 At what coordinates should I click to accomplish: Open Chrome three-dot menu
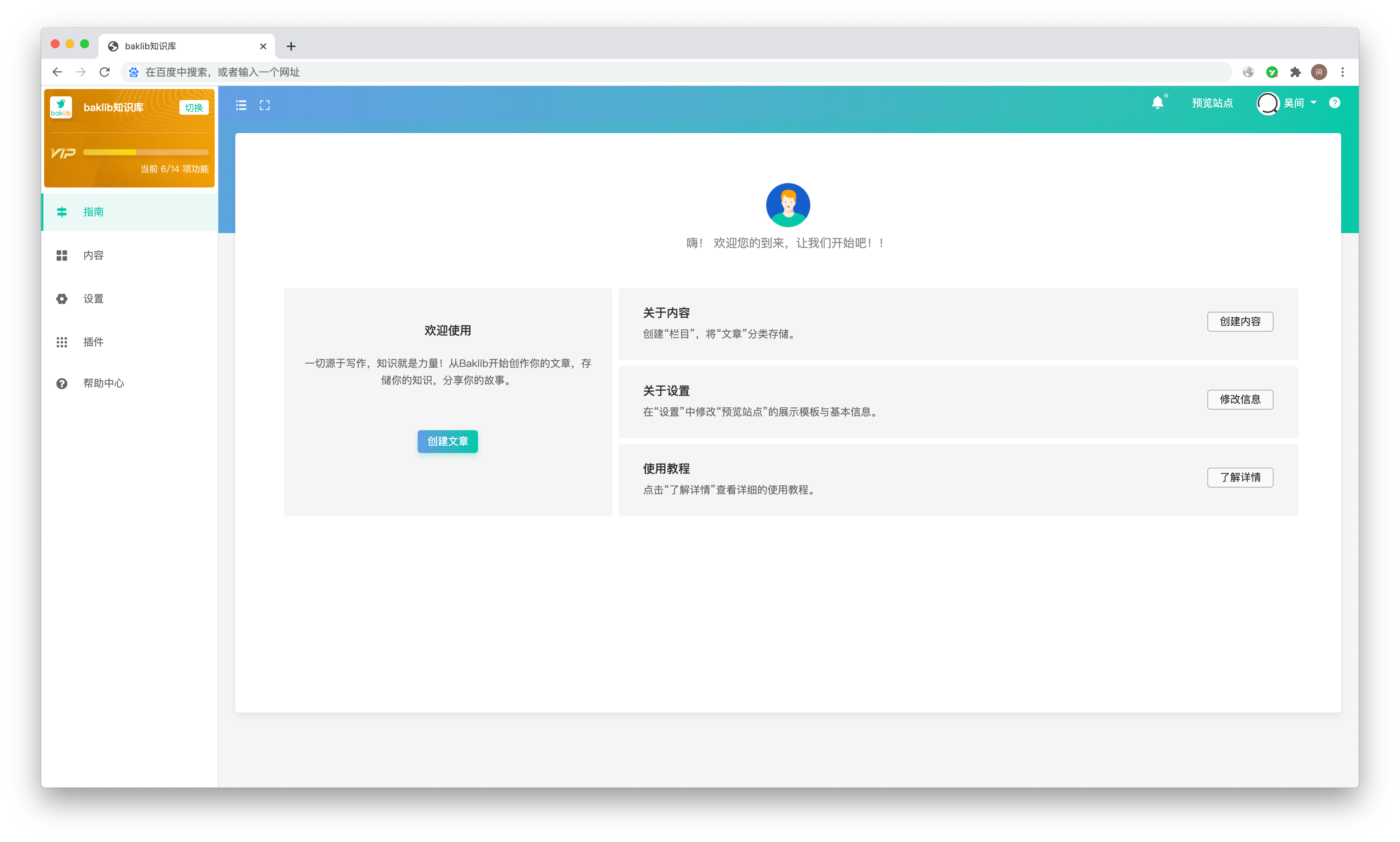click(x=1342, y=72)
